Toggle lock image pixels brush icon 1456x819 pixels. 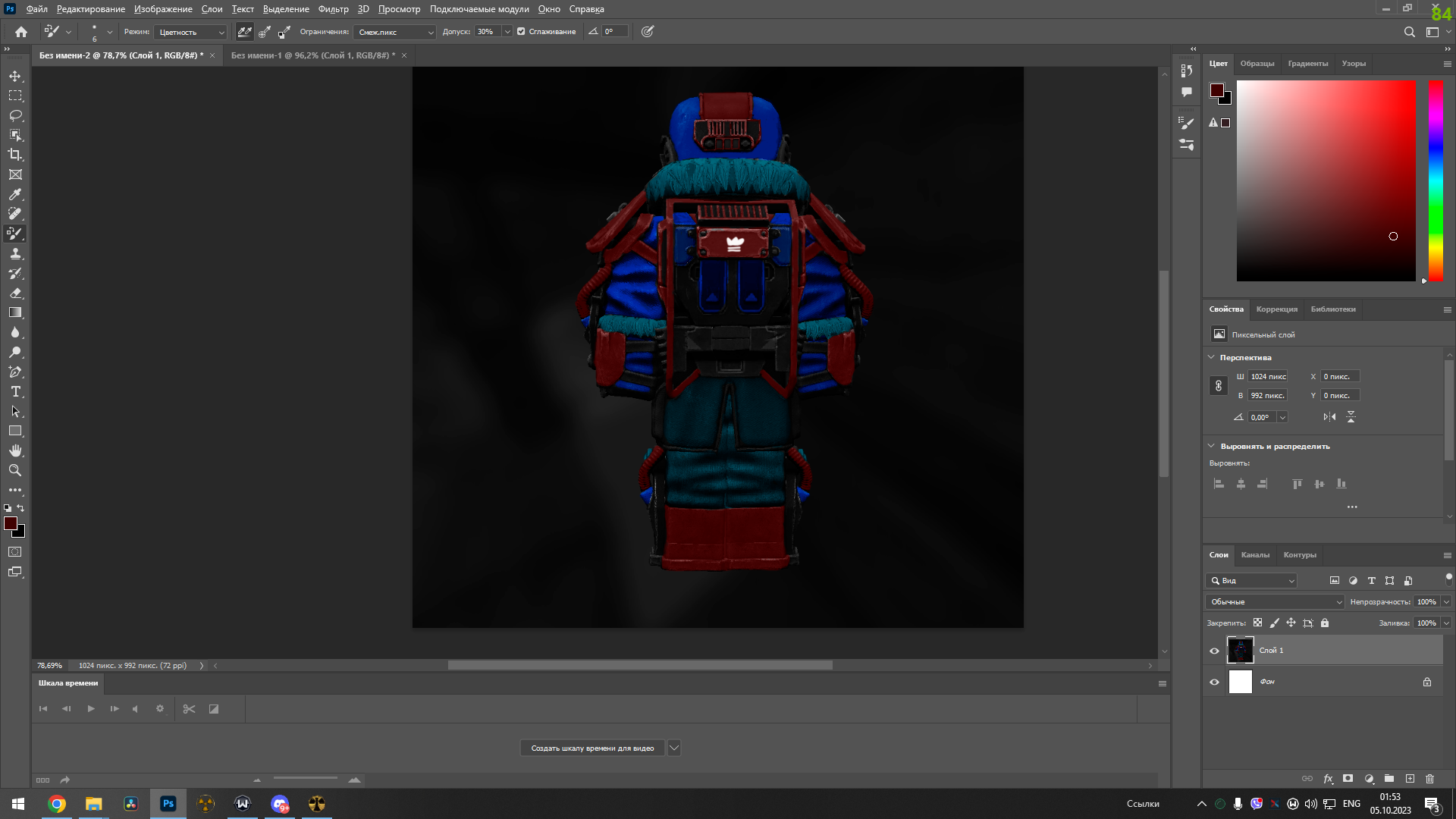1274,623
